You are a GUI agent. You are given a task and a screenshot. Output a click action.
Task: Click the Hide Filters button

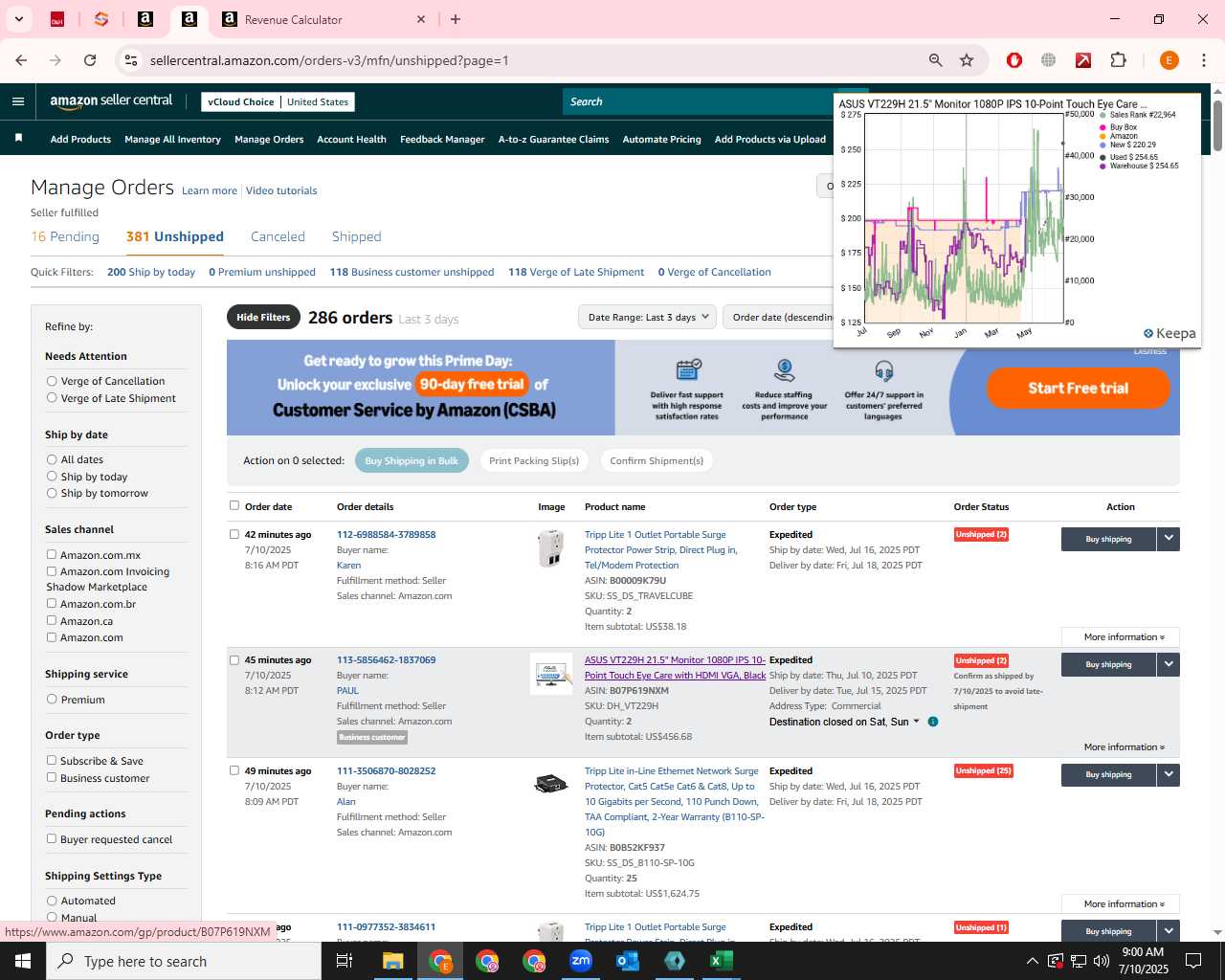pyautogui.click(x=263, y=317)
